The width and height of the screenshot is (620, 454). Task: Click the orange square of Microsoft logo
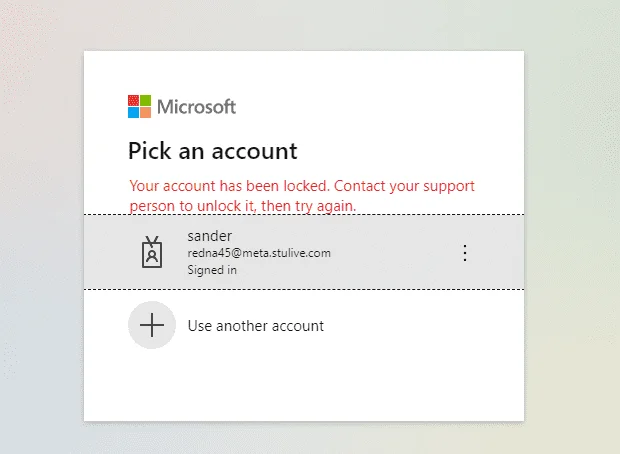coord(145,112)
